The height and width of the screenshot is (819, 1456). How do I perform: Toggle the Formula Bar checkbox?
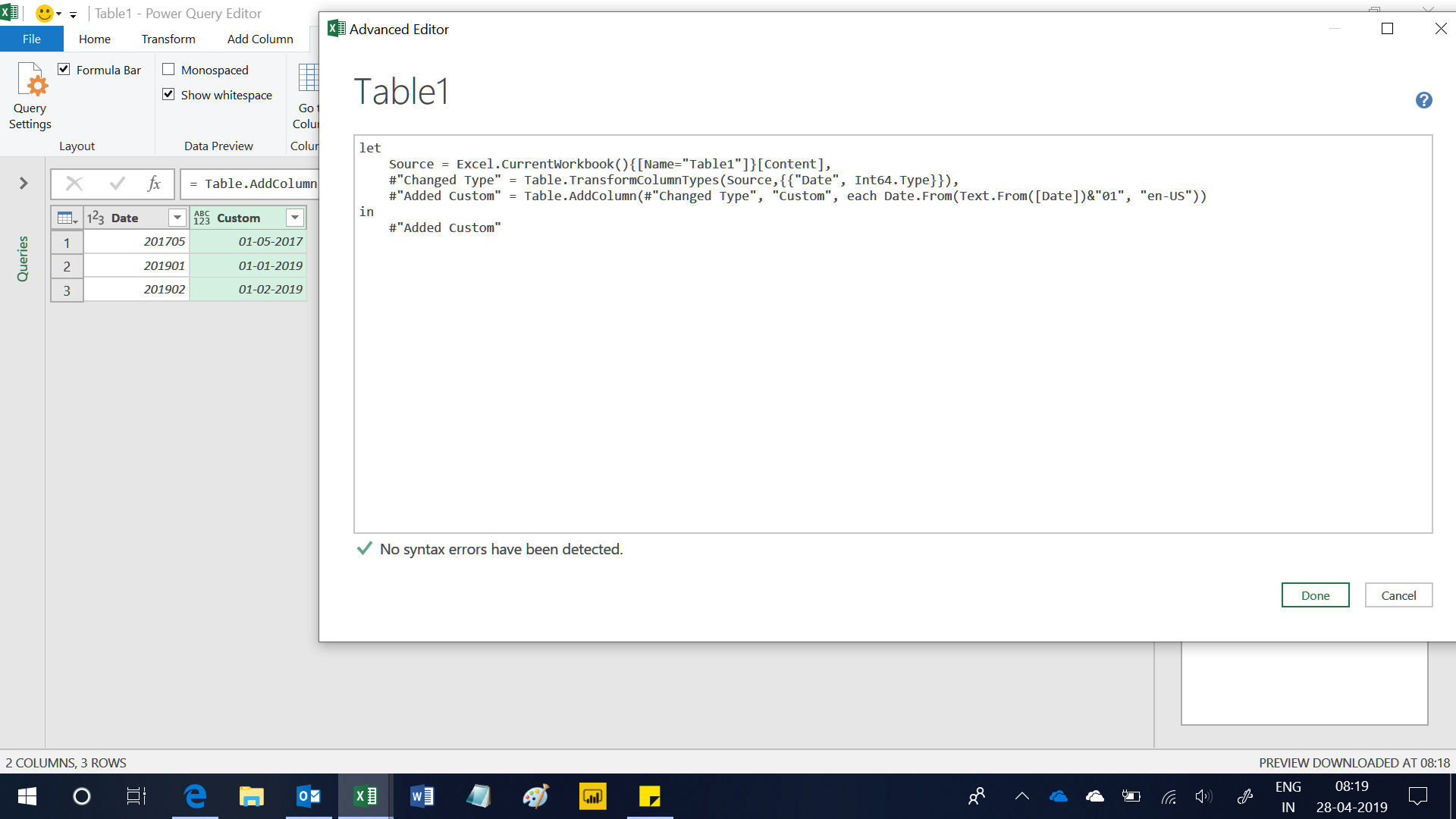point(64,70)
